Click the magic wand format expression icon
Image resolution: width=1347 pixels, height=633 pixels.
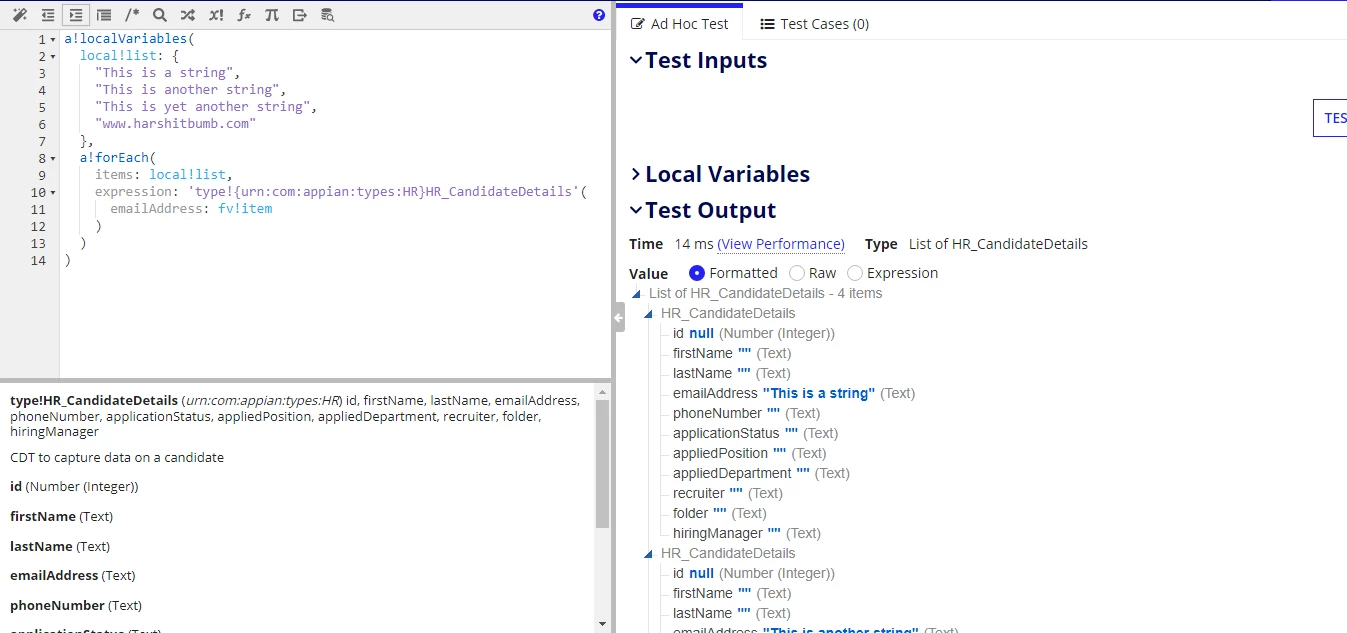click(x=20, y=15)
